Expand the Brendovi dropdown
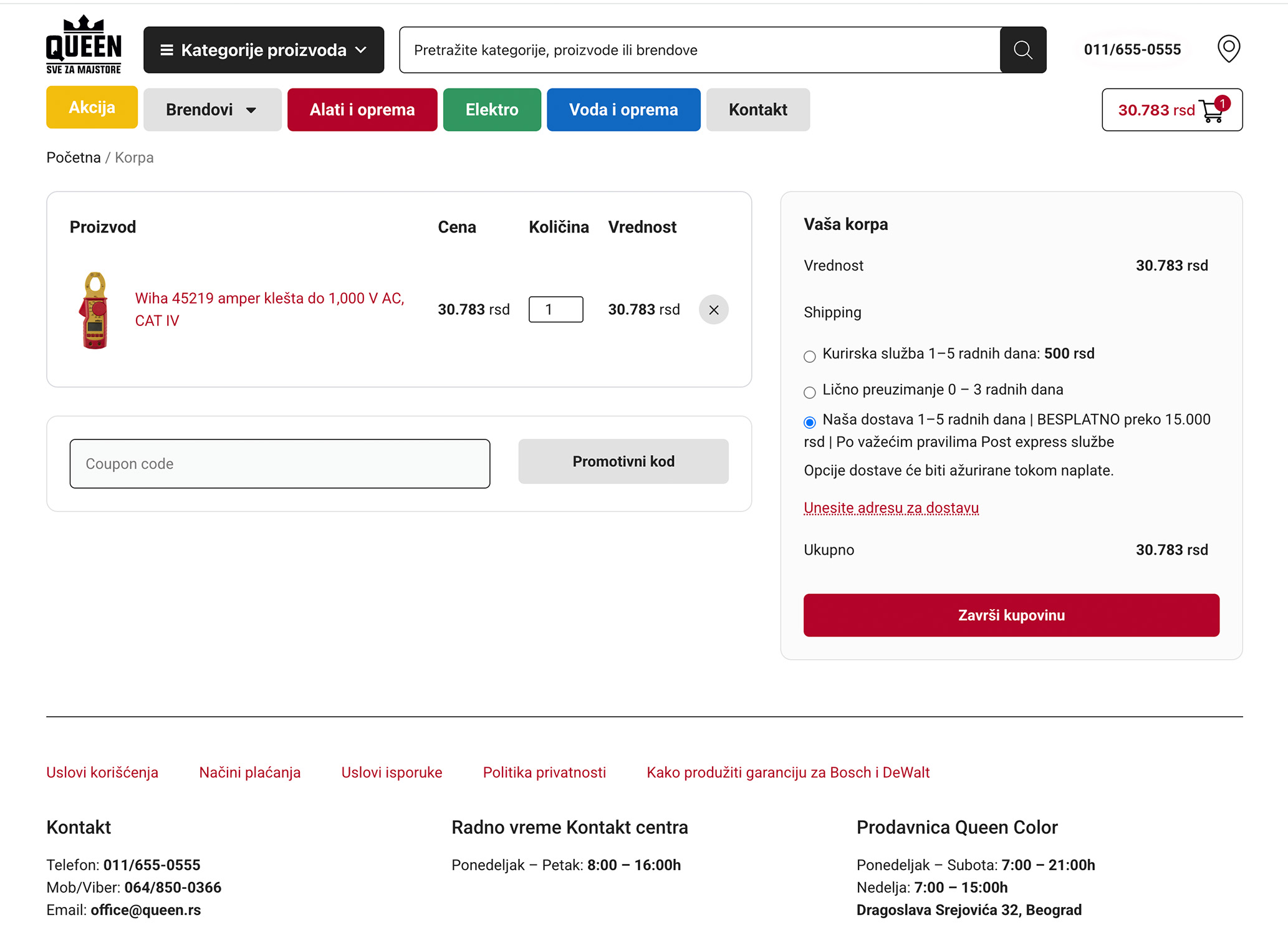Screen dimensions: 1288x930 [x=212, y=110]
